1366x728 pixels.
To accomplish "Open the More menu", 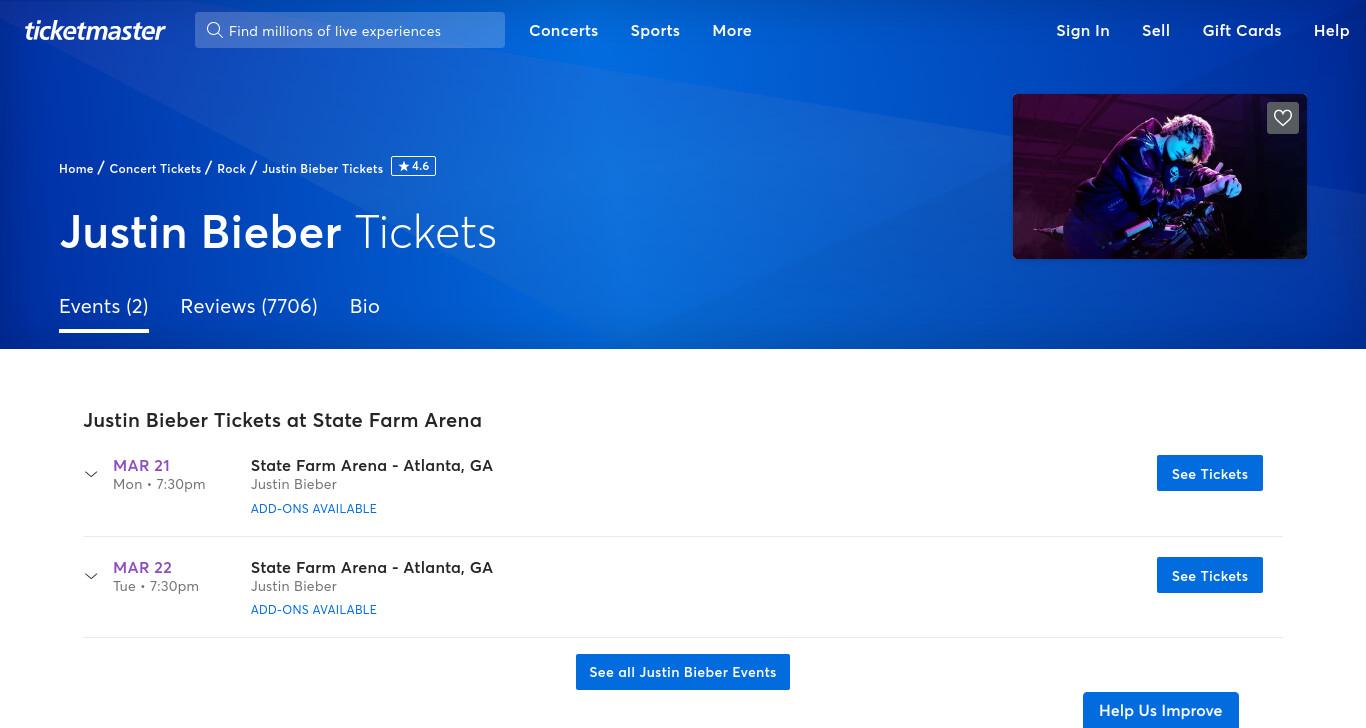I will point(732,30).
